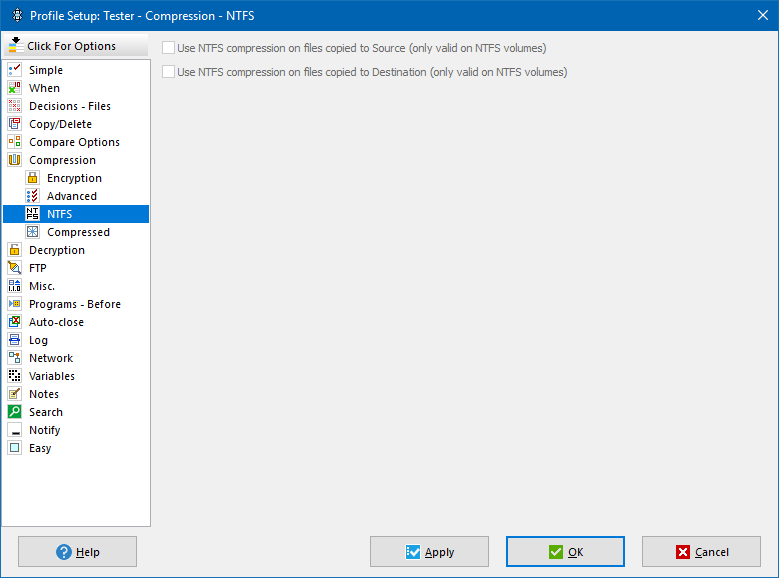Viewport: 779px width, 578px height.
Task: Open the Compressed settings page
Action: click(x=78, y=232)
